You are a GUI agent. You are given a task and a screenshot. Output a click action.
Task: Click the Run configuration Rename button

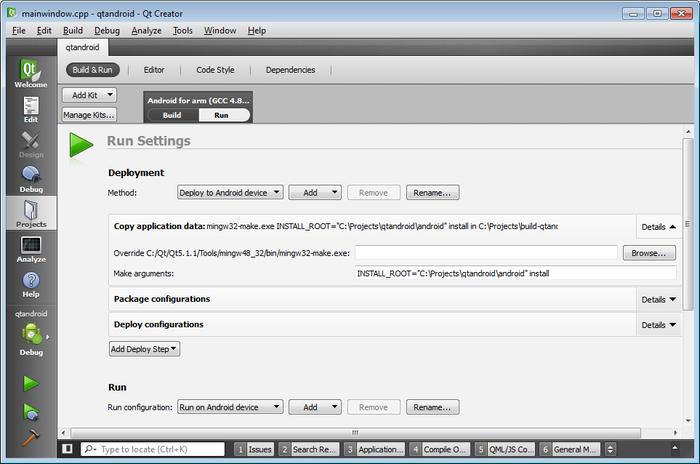coord(432,407)
